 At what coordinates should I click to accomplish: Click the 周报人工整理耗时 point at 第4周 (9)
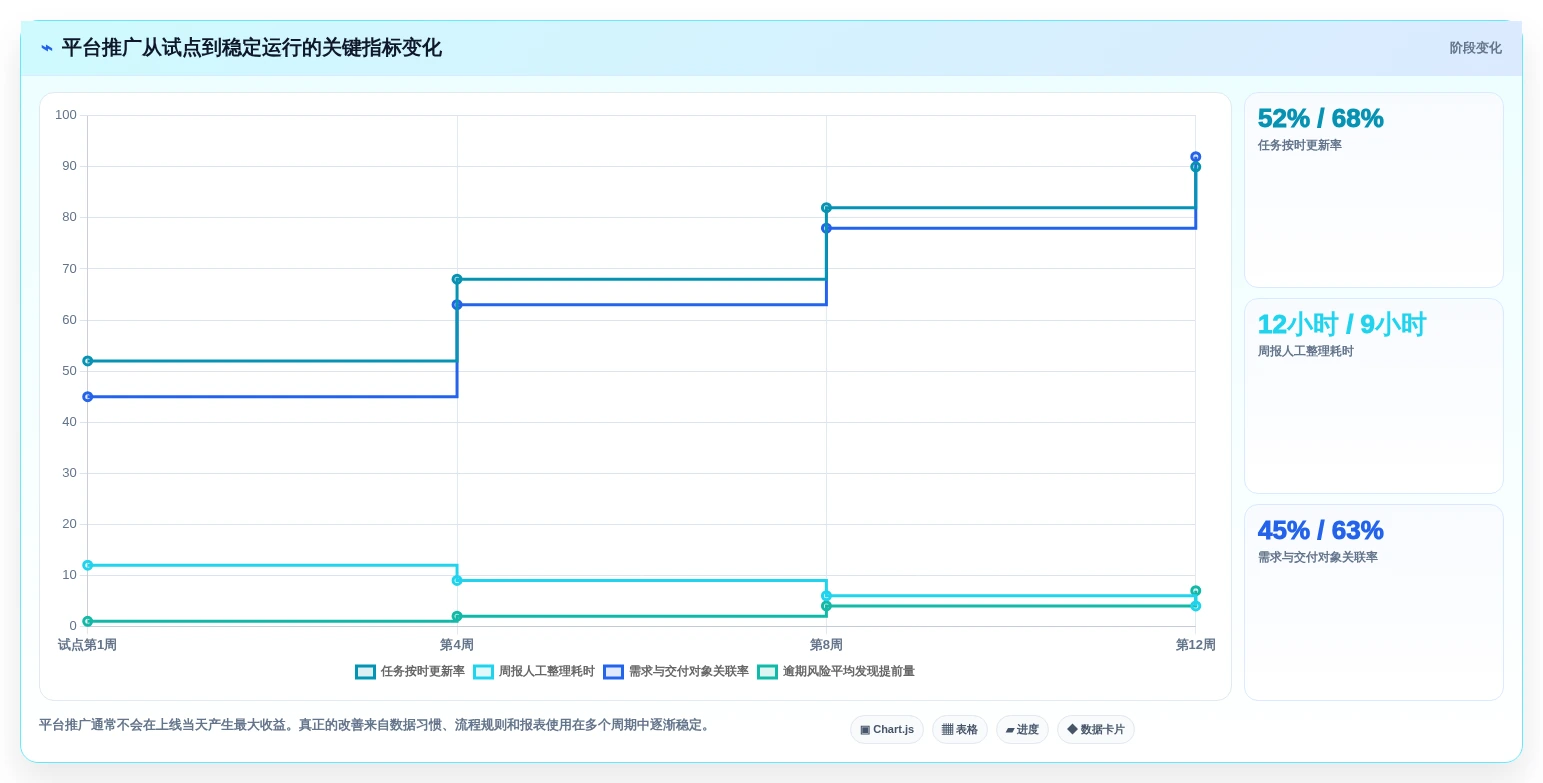(x=457, y=580)
